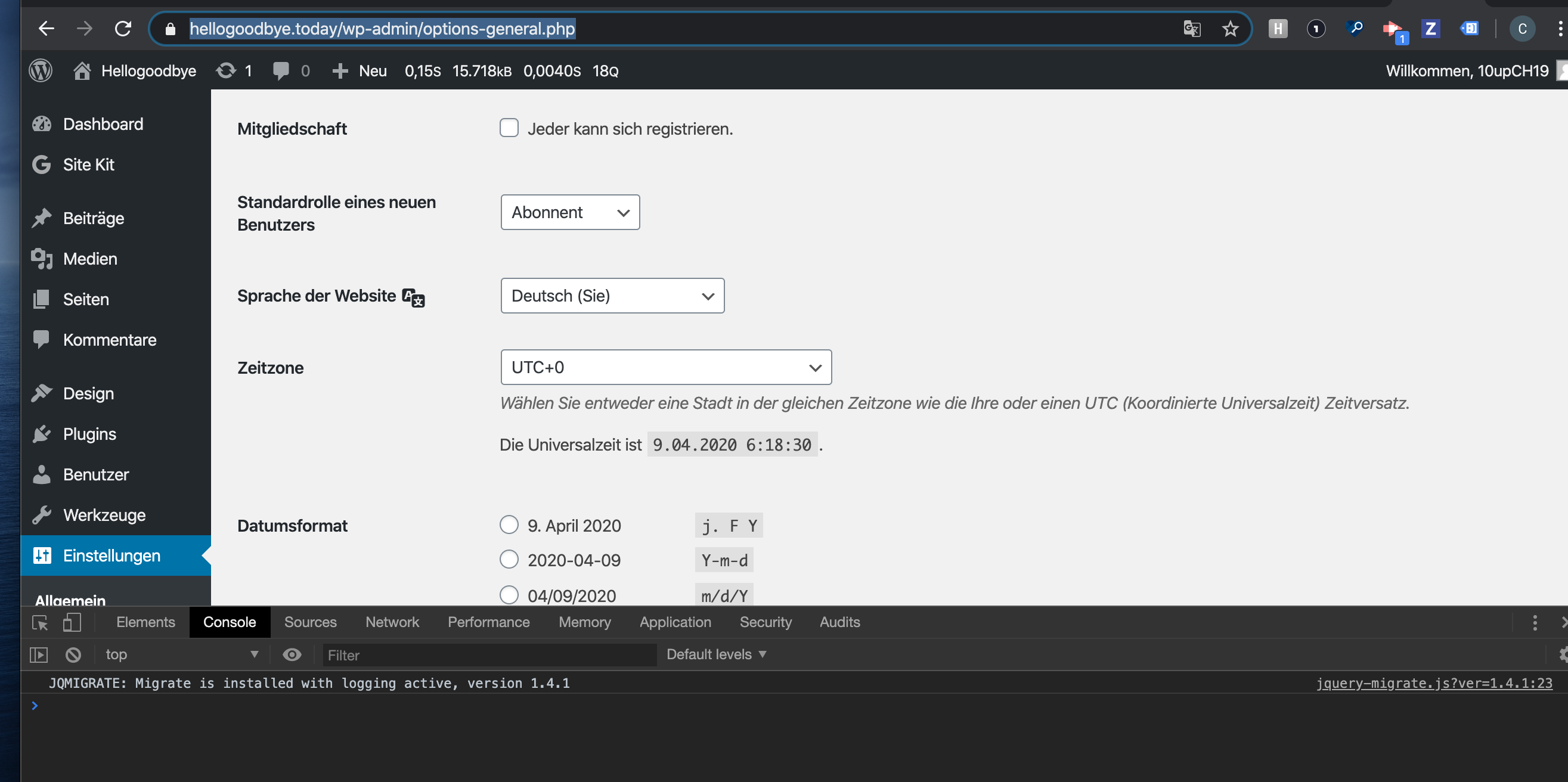
Task: Open the Abonnent role dropdown
Action: point(570,212)
